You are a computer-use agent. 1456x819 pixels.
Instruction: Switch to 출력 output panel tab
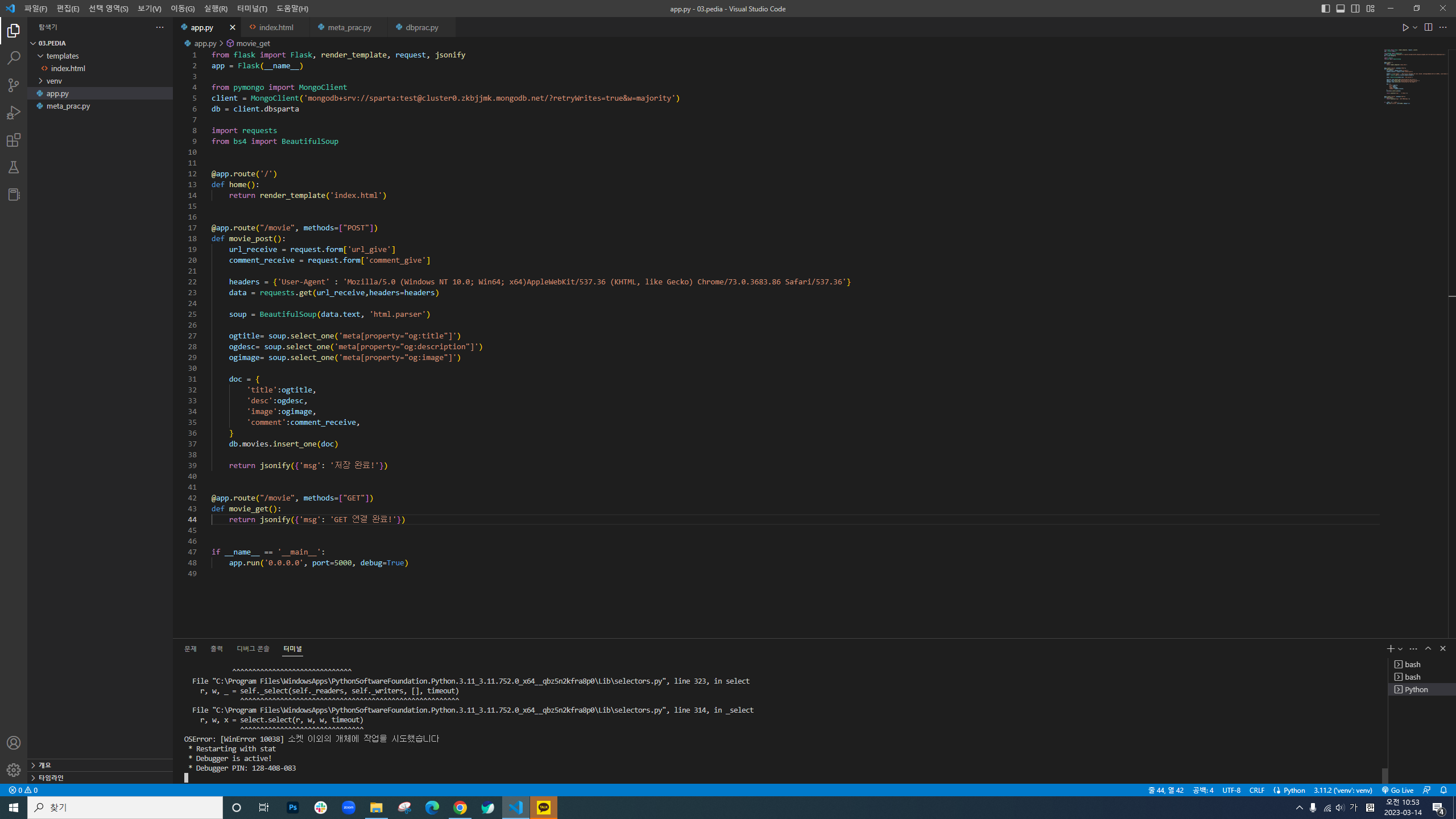[x=217, y=648]
